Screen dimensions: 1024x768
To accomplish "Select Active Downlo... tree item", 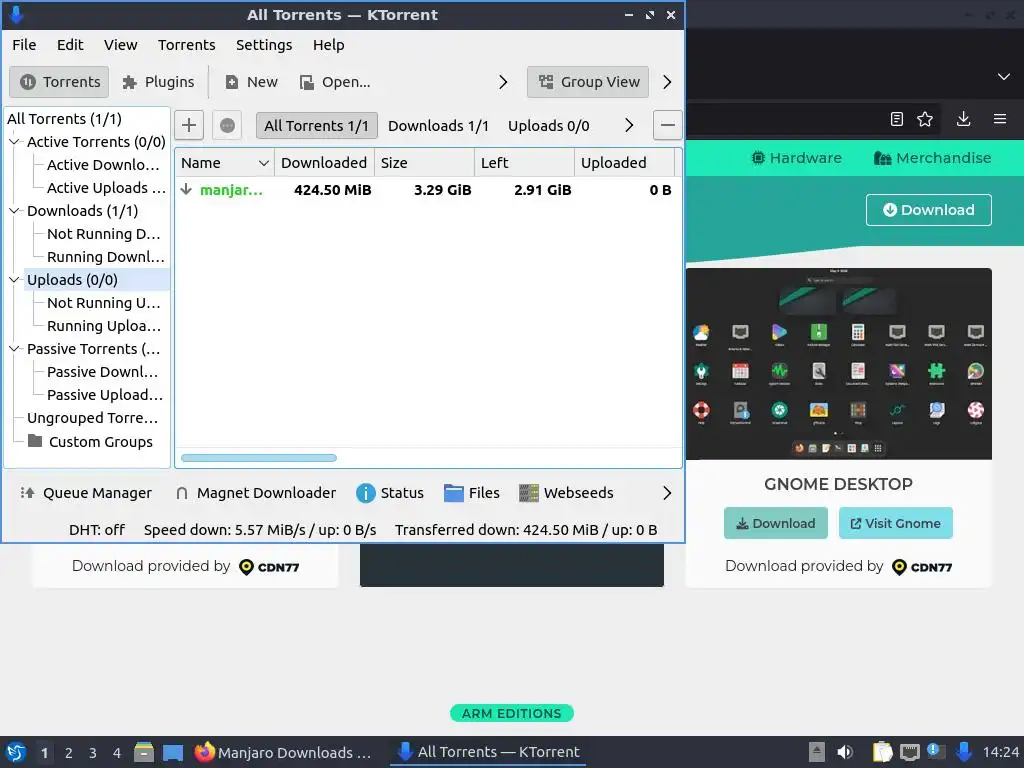I will coord(103,165).
